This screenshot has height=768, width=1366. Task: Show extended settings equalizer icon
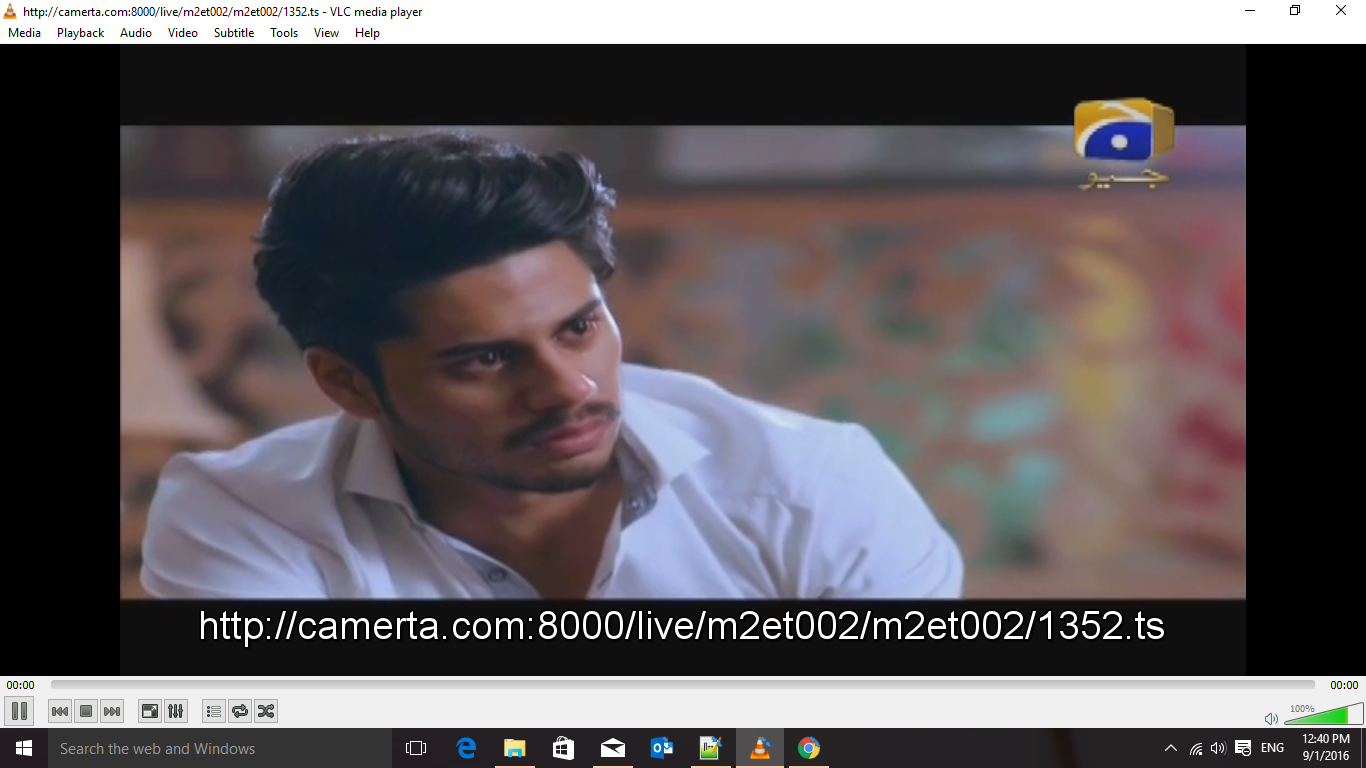click(x=175, y=711)
